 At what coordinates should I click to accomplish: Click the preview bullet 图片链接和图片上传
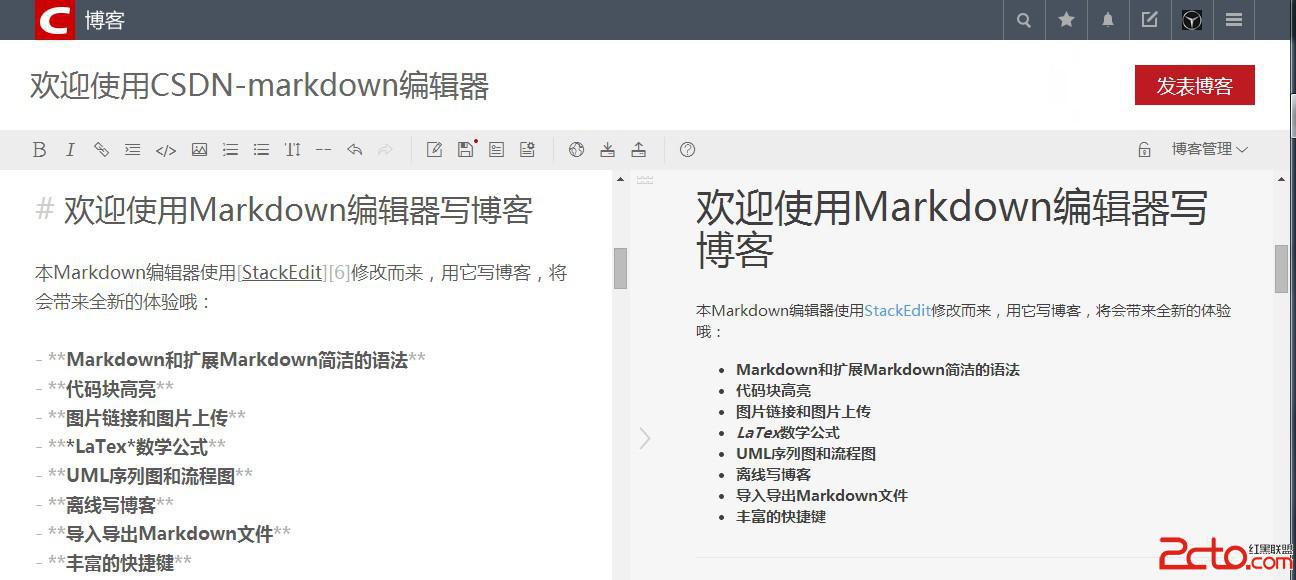click(x=803, y=412)
